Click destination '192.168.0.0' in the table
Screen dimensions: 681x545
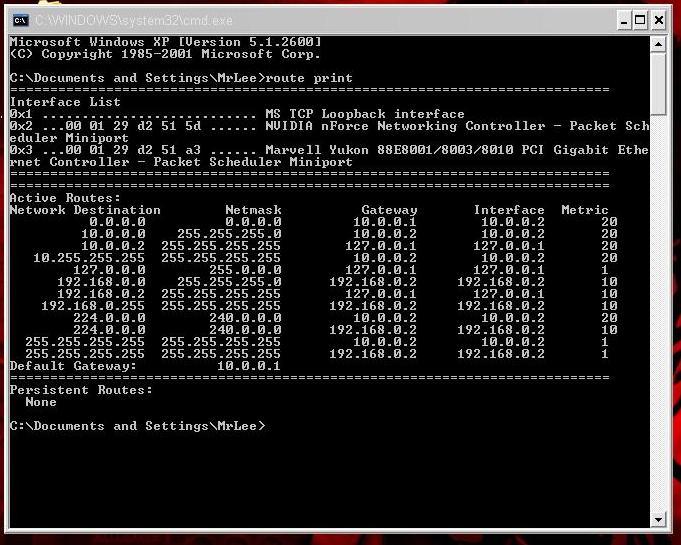pos(101,282)
